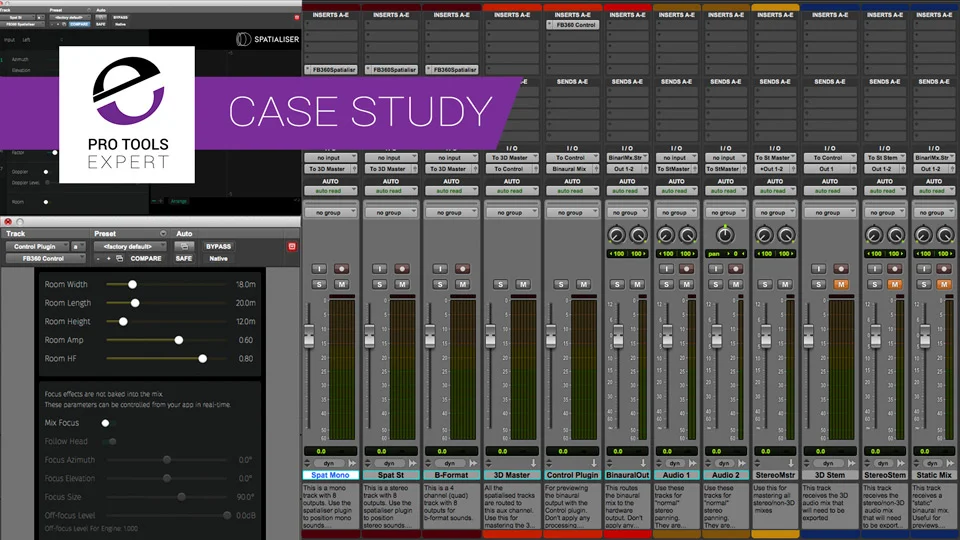Image resolution: width=960 pixels, height=540 pixels.
Task: Click the pan knob on Audio 2
Action: click(x=725, y=234)
